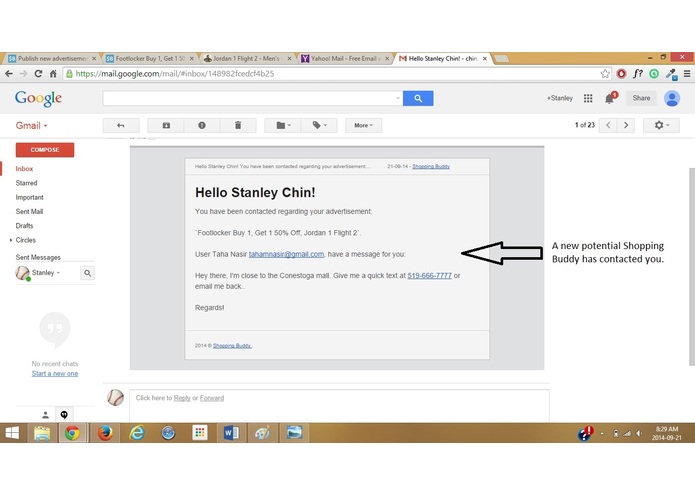Click the Shopping Buddy link in email footer
The image size is (695, 494).
[232, 346]
